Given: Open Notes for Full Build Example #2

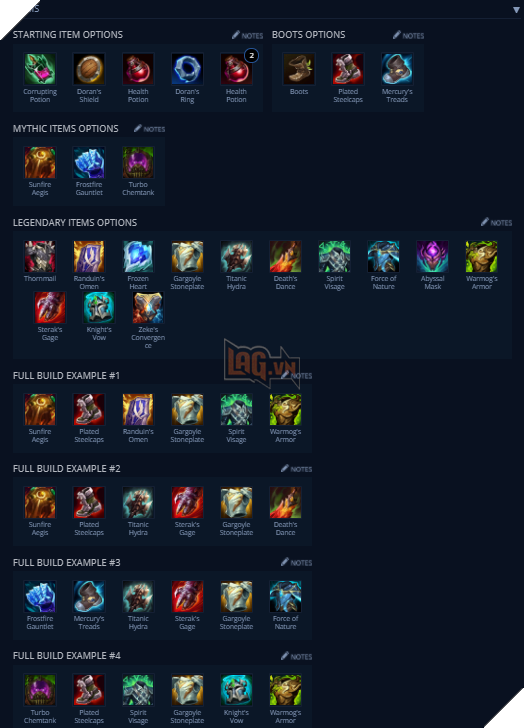Looking at the screenshot, I should tap(297, 469).
